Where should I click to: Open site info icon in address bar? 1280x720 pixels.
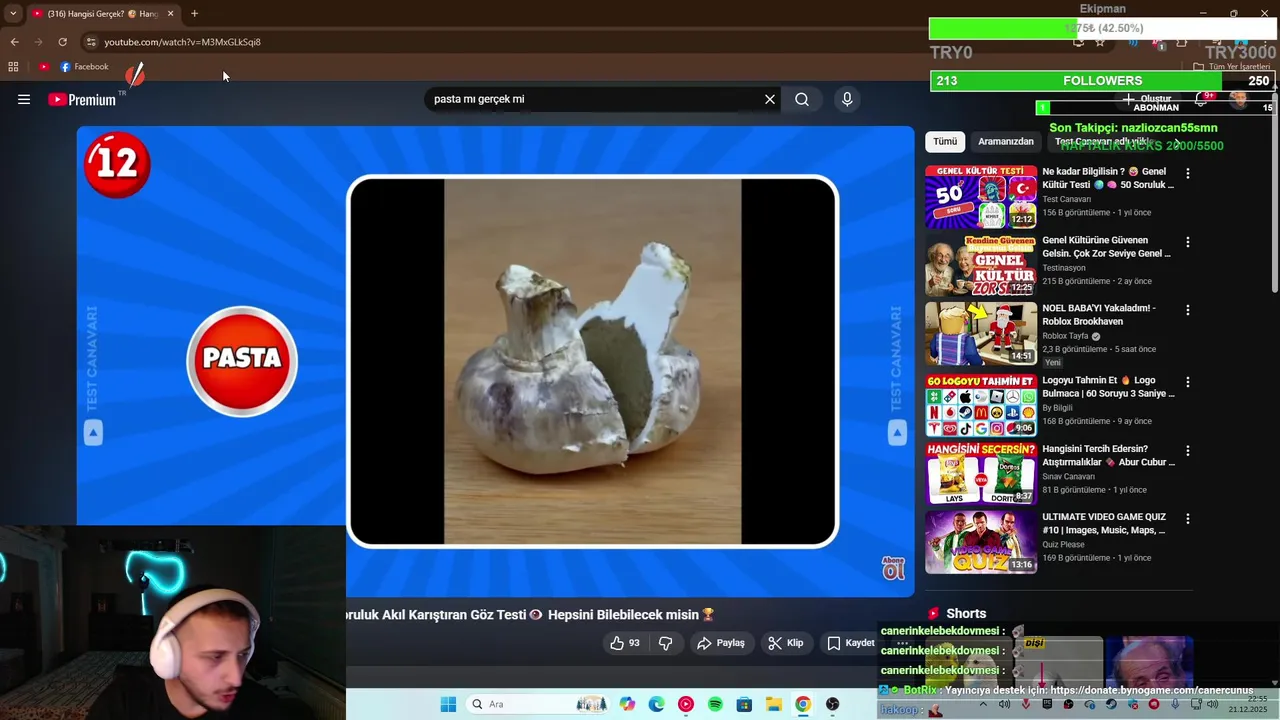click(x=91, y=42)
